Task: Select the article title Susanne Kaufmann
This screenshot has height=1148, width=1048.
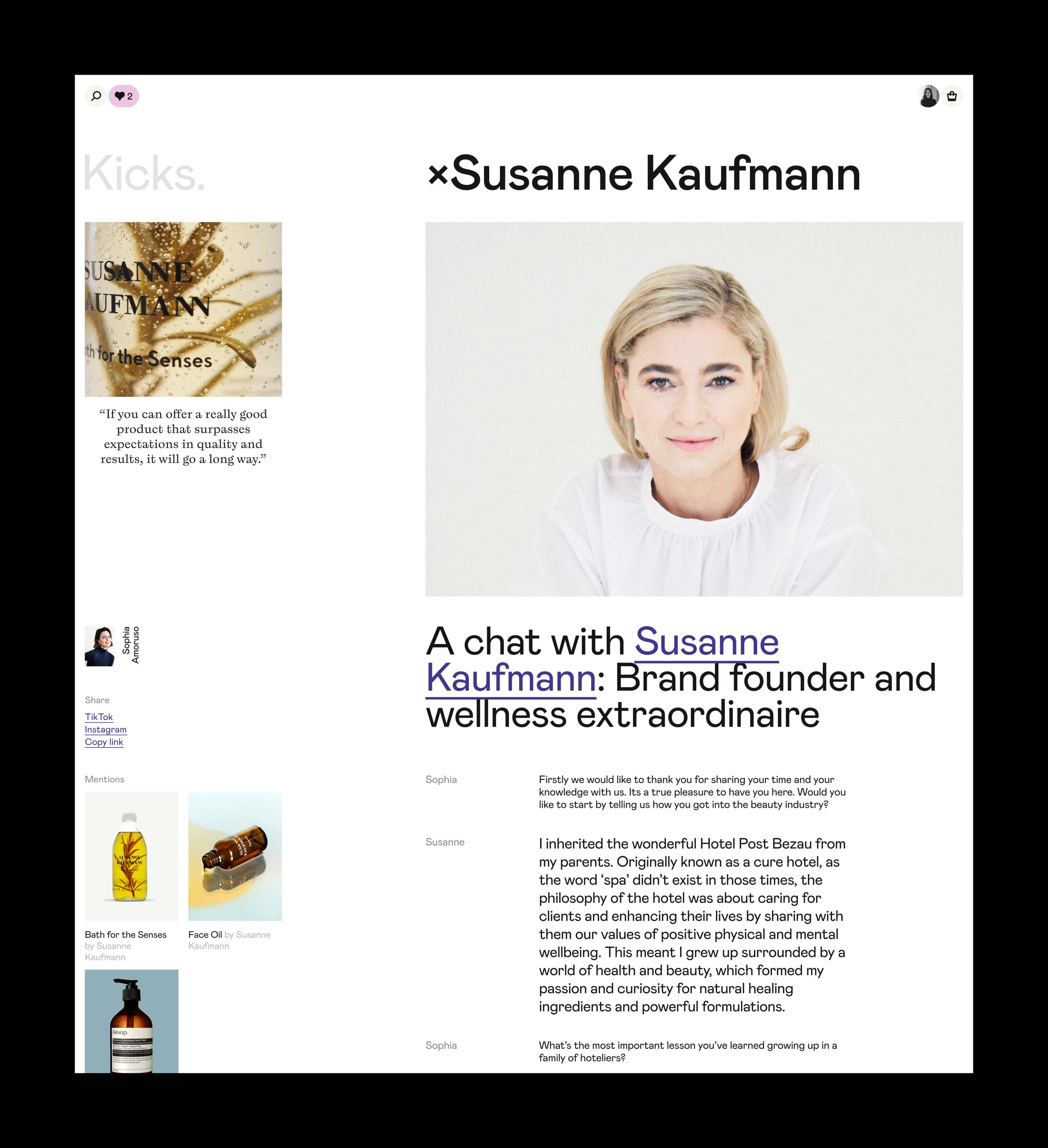Action: 656,174
